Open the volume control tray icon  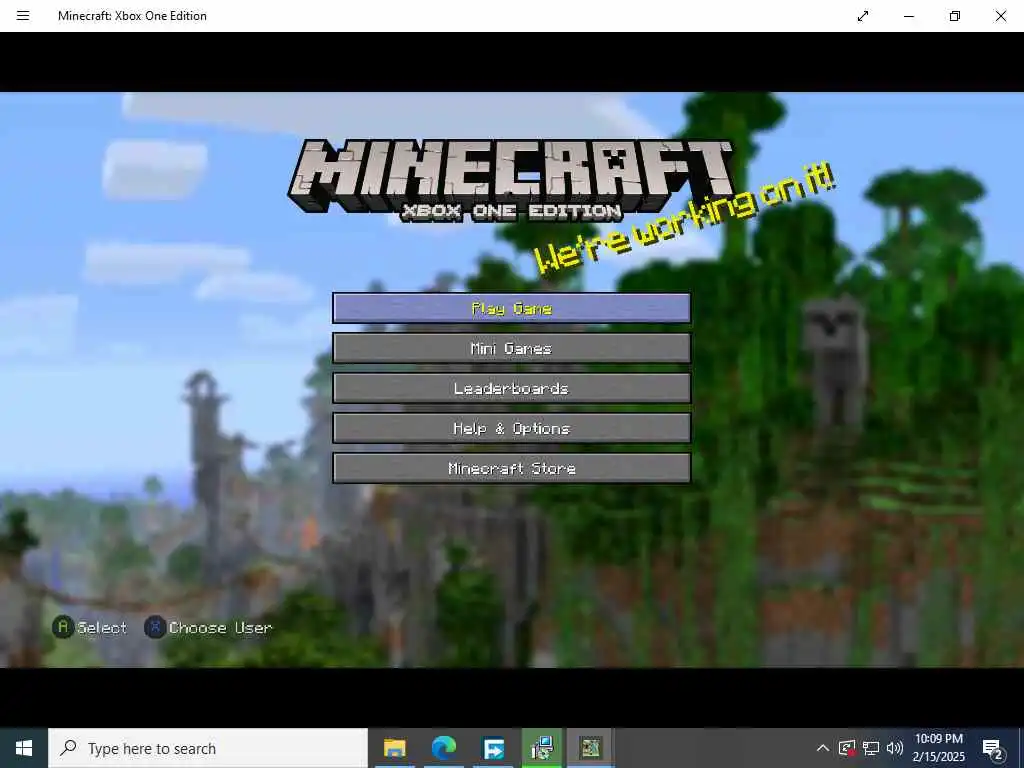[x=895, y=748]
